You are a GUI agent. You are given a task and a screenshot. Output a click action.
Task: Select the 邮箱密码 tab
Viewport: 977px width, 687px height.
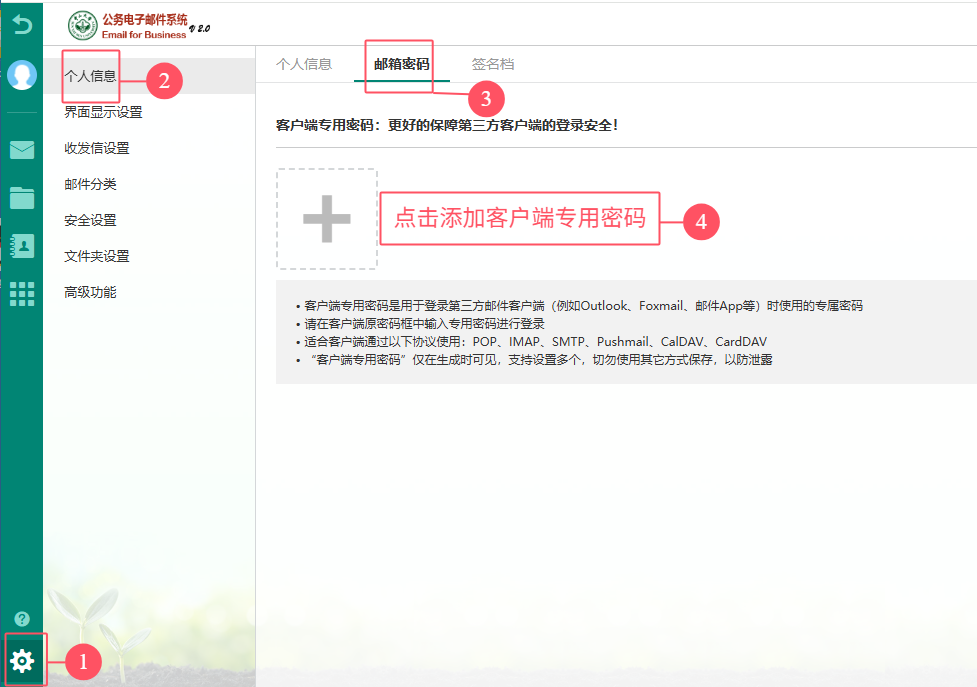pyautogui.click(x=401, y=64)
